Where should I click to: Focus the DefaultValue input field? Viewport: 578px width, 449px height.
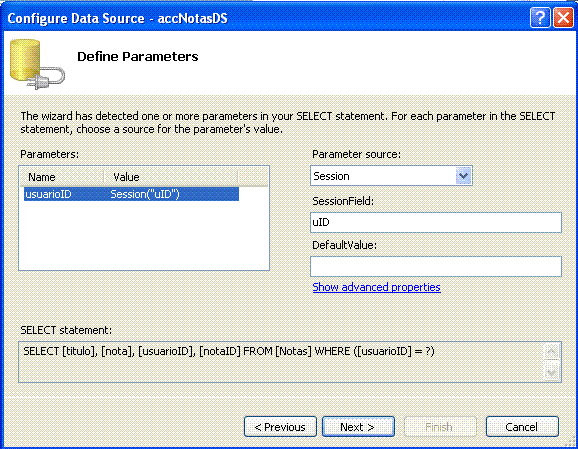[x=436, y=267]
